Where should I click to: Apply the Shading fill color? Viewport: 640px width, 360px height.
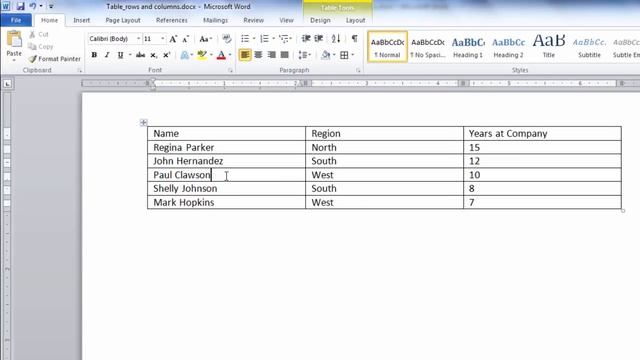(x=325, y=55)
